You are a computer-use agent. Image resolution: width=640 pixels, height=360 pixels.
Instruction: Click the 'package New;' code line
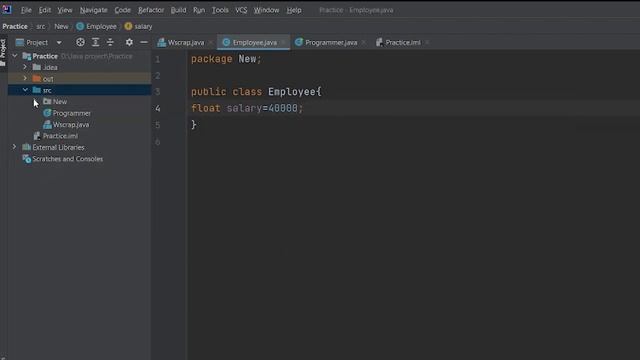click(226, 59)
